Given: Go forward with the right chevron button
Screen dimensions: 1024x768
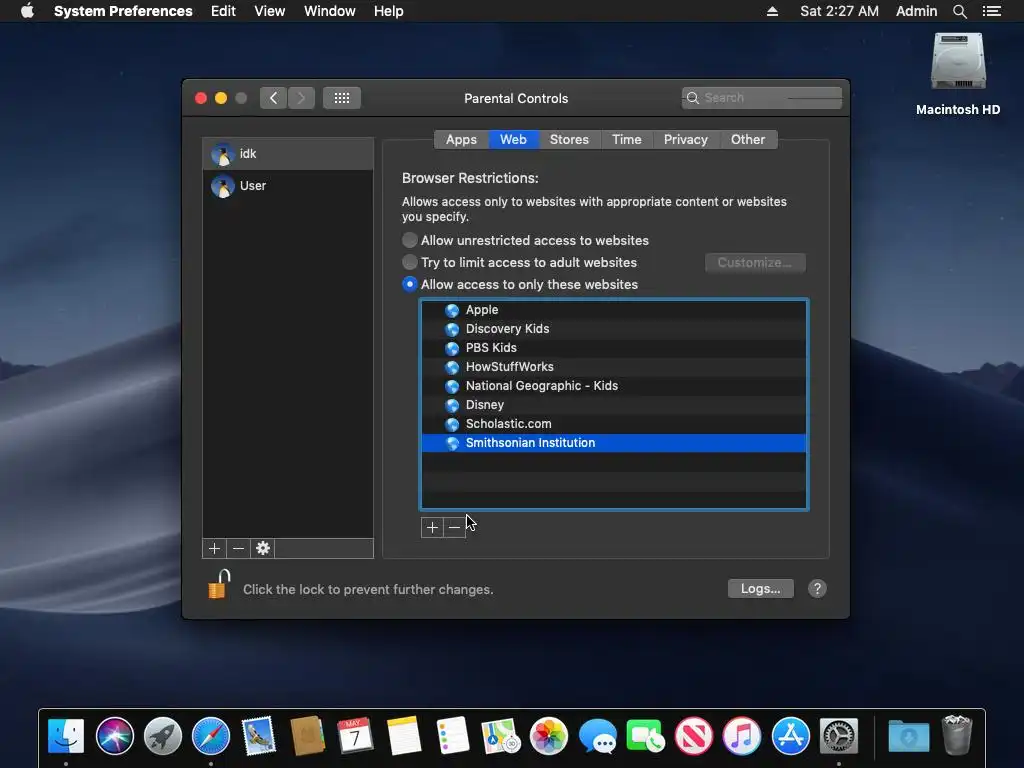Looking at the screenshot, I should pyautogui.click(x=301, y=98).
